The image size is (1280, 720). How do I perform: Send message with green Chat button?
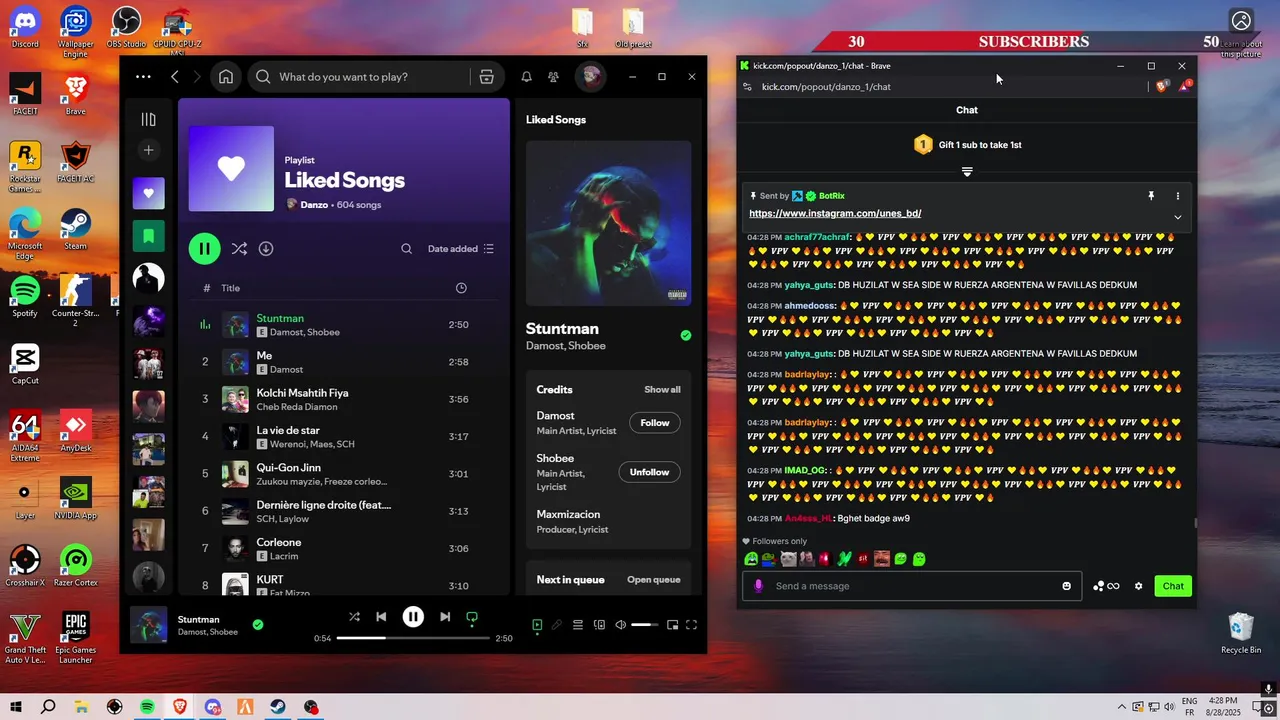tap(1173, 586)
